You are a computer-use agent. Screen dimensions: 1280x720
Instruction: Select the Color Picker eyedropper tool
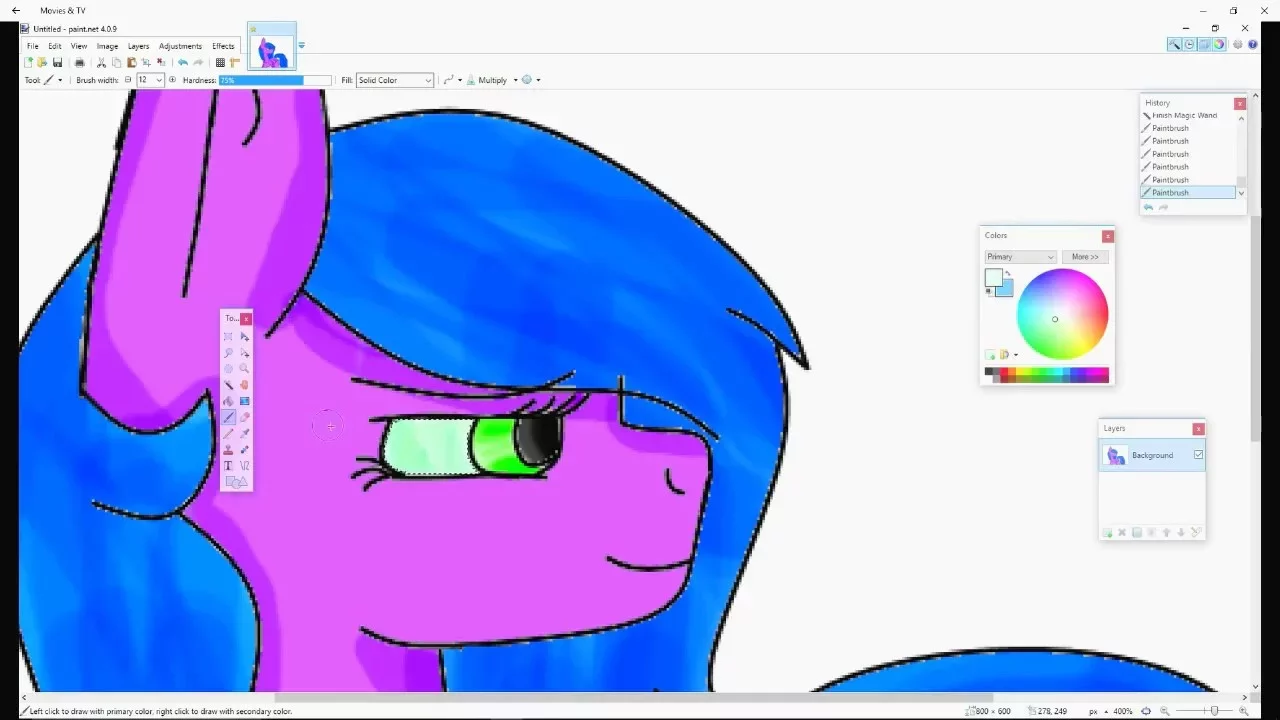pos(245,433)
